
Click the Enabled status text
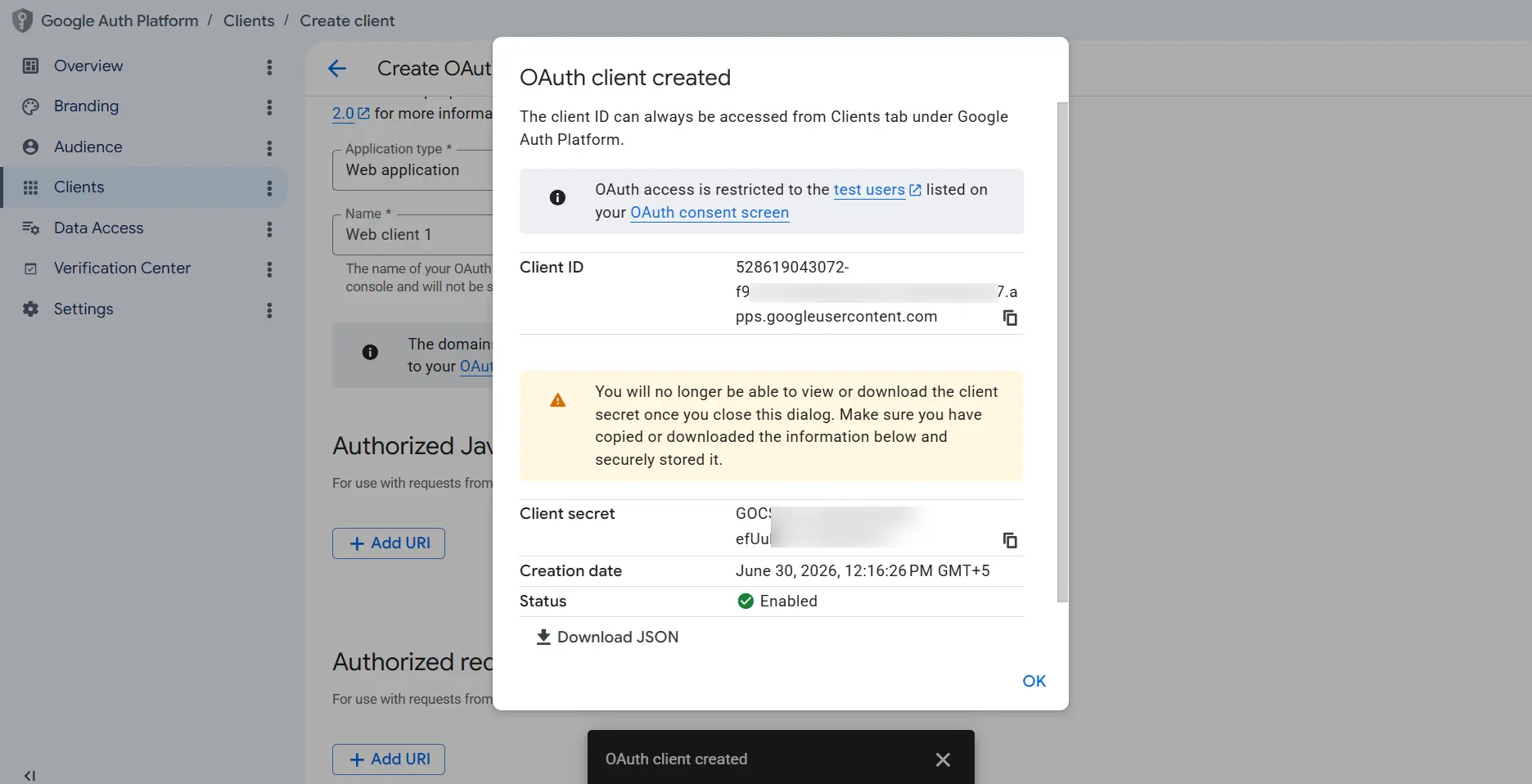[x=789, y=602]
